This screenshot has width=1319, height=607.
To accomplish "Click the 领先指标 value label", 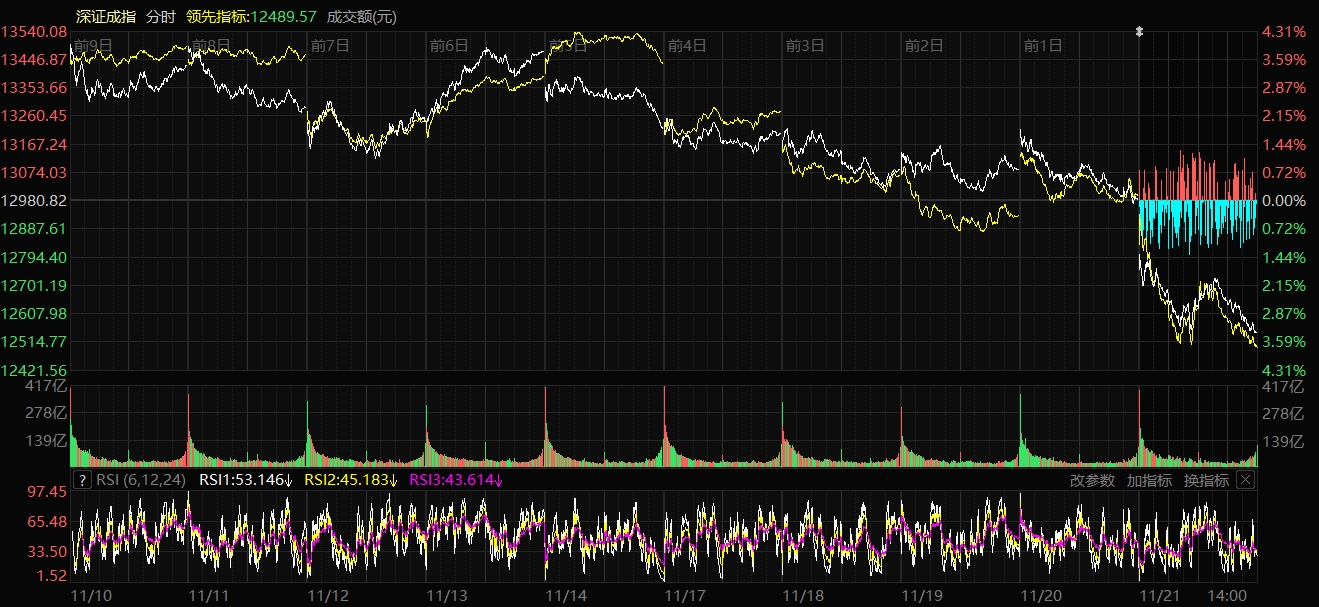I will tap(251, 16).
